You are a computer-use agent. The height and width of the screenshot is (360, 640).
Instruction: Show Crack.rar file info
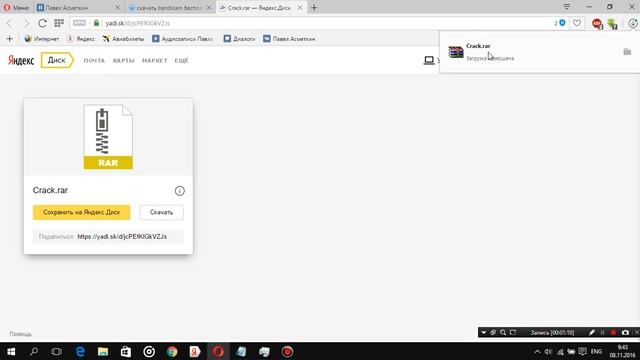click(x=180, y=191)
